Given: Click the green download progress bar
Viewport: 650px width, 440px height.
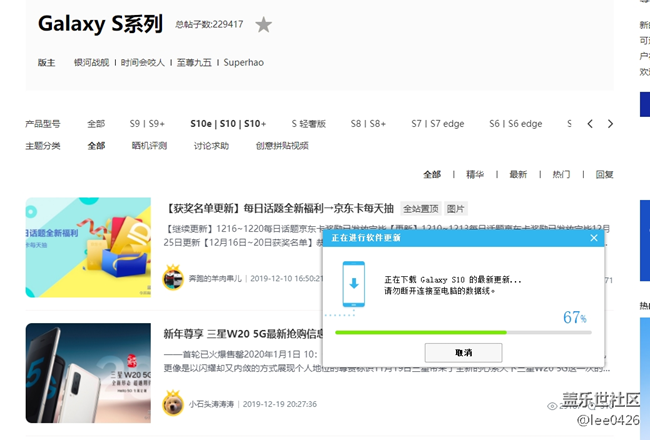Looking at the screenshot, I should point(420,332).
